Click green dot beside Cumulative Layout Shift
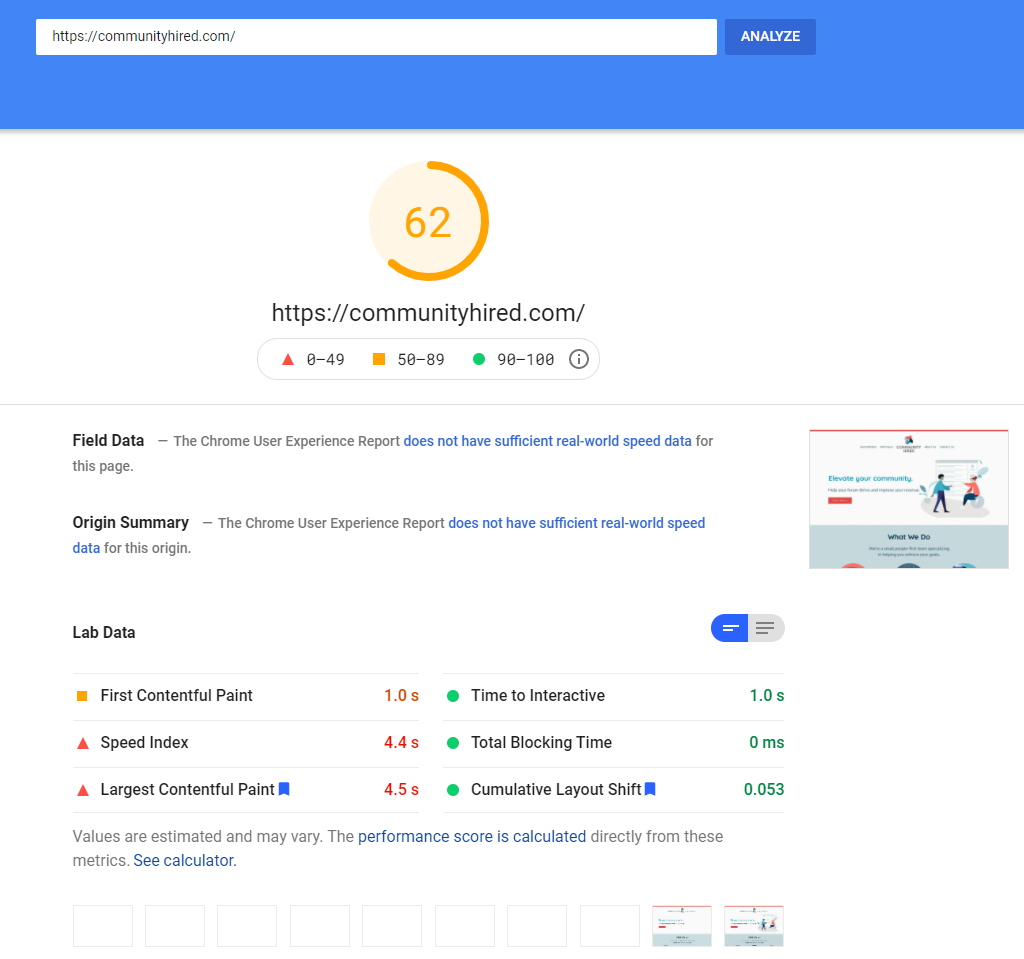1024x959 pixels. (453, 790)
